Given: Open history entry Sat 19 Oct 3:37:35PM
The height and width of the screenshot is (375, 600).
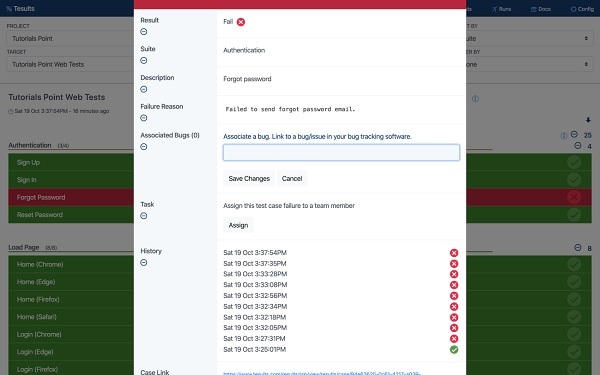Looking at the screenshot, I should (255, 263).
